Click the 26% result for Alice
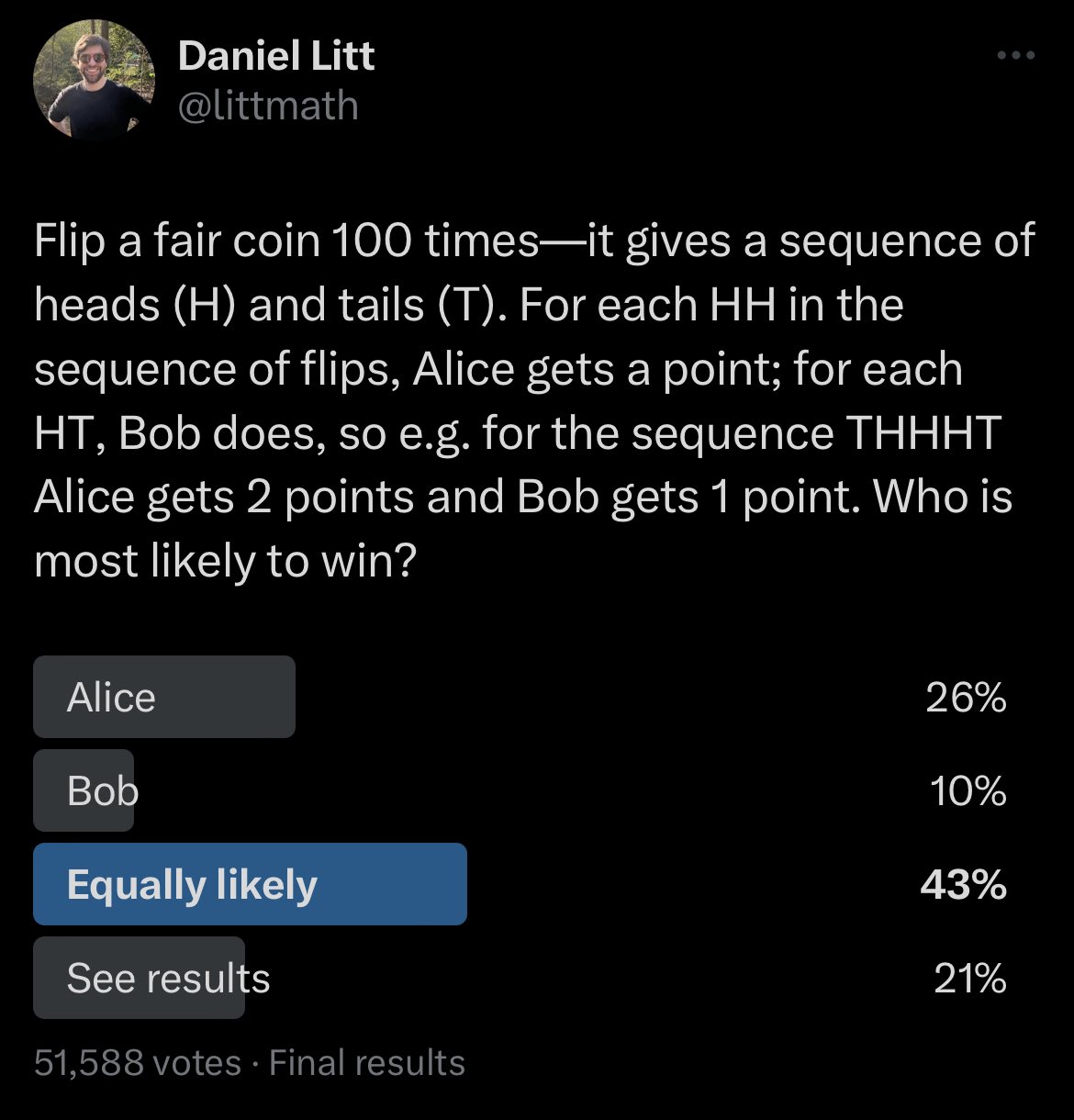The image size is (1074, 1120). pyautogui.click(x=966, y=699)
